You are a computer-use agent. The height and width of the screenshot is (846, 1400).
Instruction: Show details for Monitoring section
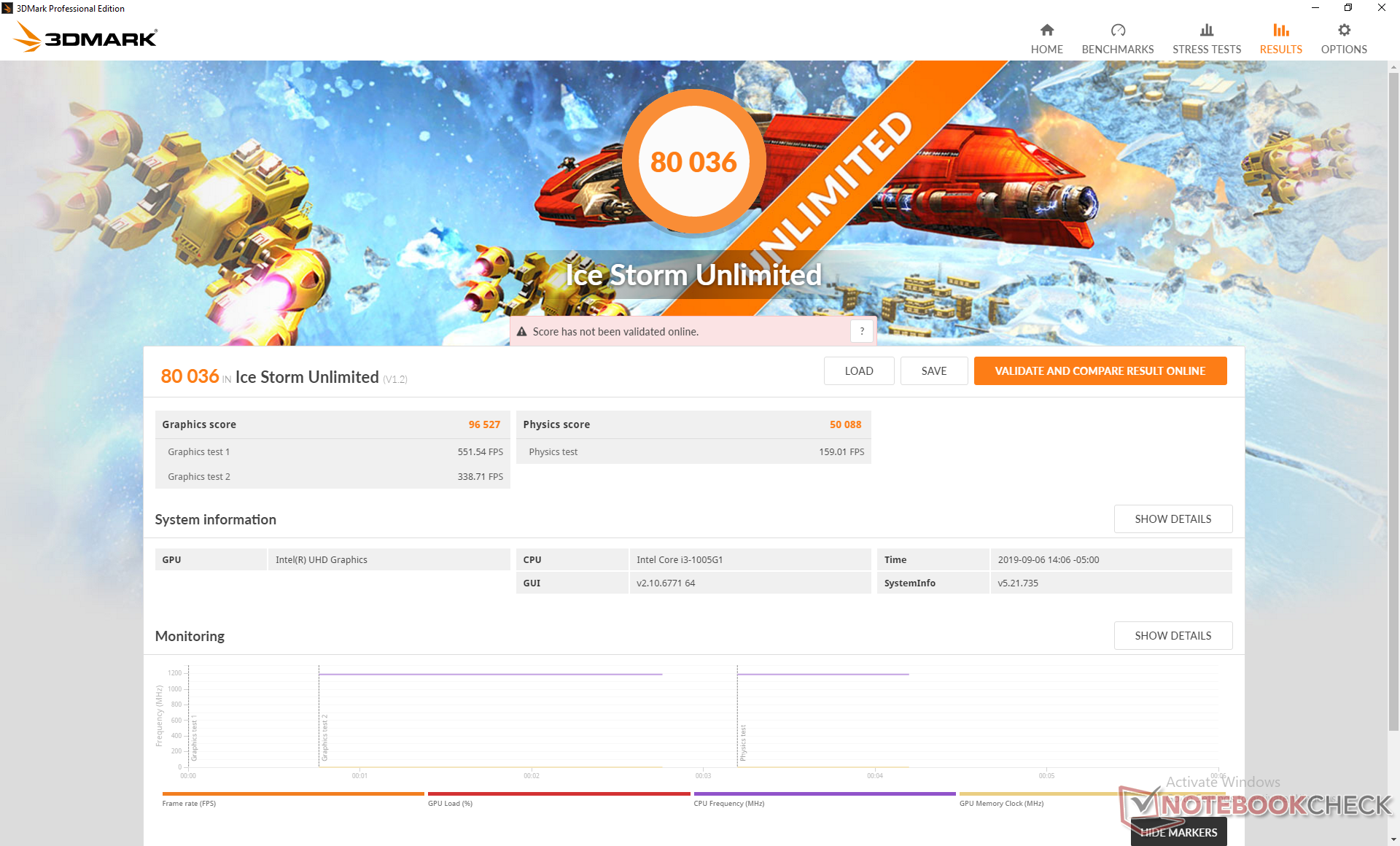tap(1172, 636)
